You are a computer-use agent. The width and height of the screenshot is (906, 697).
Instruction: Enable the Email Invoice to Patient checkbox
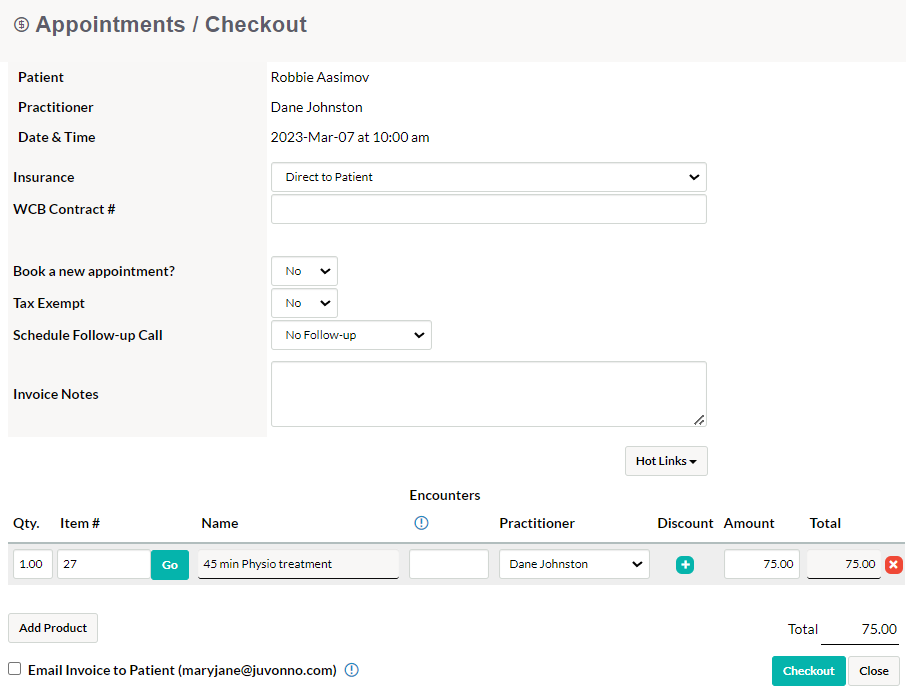(x=14, y=669)
